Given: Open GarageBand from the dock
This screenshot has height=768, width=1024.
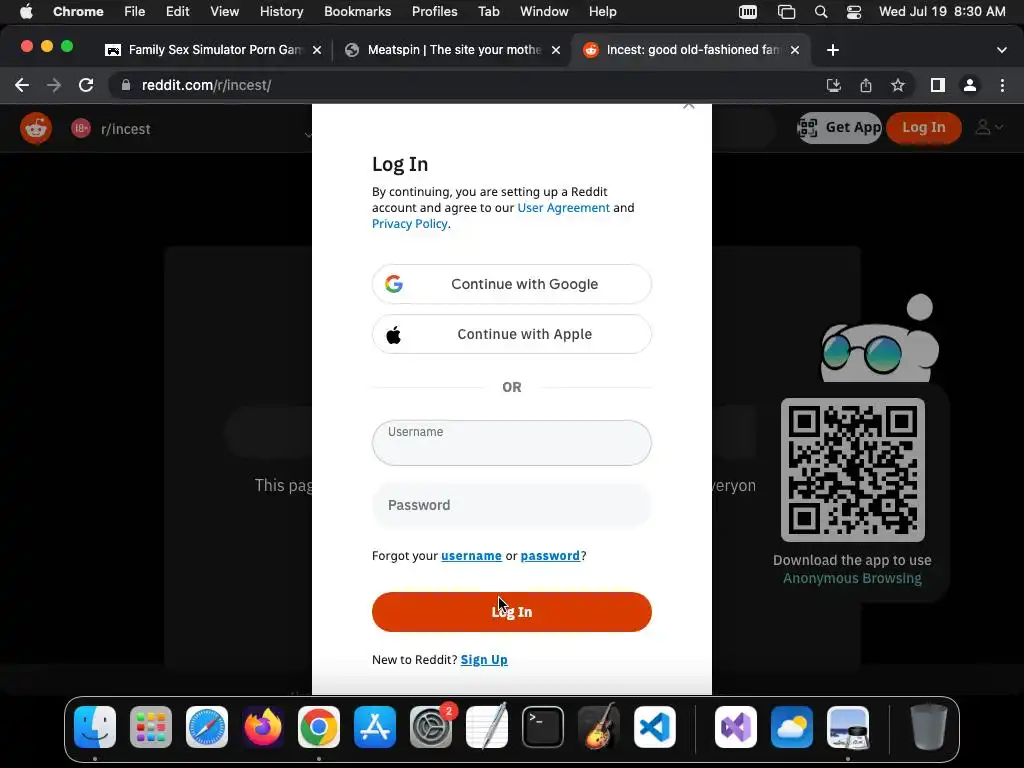Looking at the screenshot, I should [x=599, y=727].
